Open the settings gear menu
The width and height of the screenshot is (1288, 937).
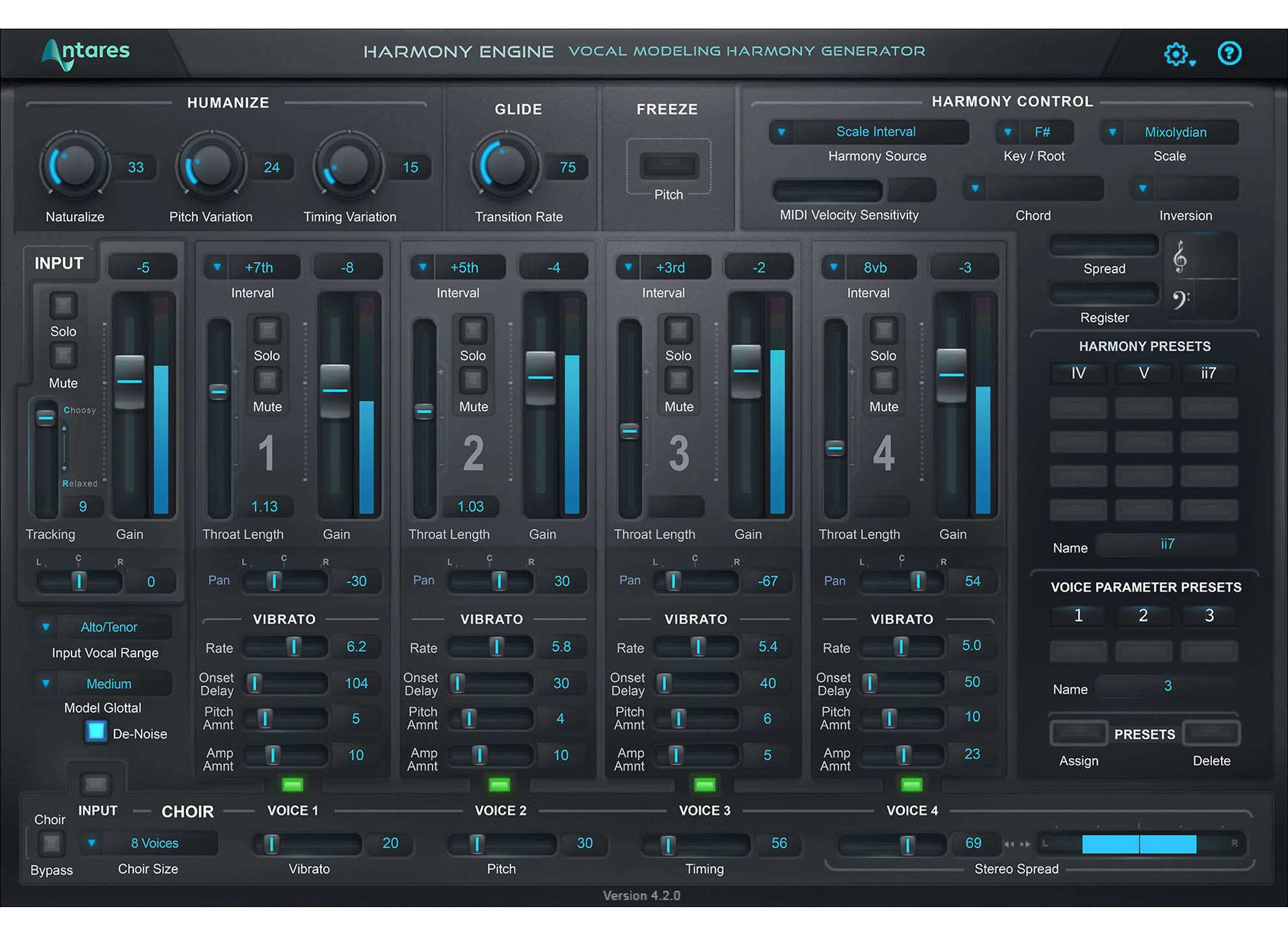[1179, 55]
